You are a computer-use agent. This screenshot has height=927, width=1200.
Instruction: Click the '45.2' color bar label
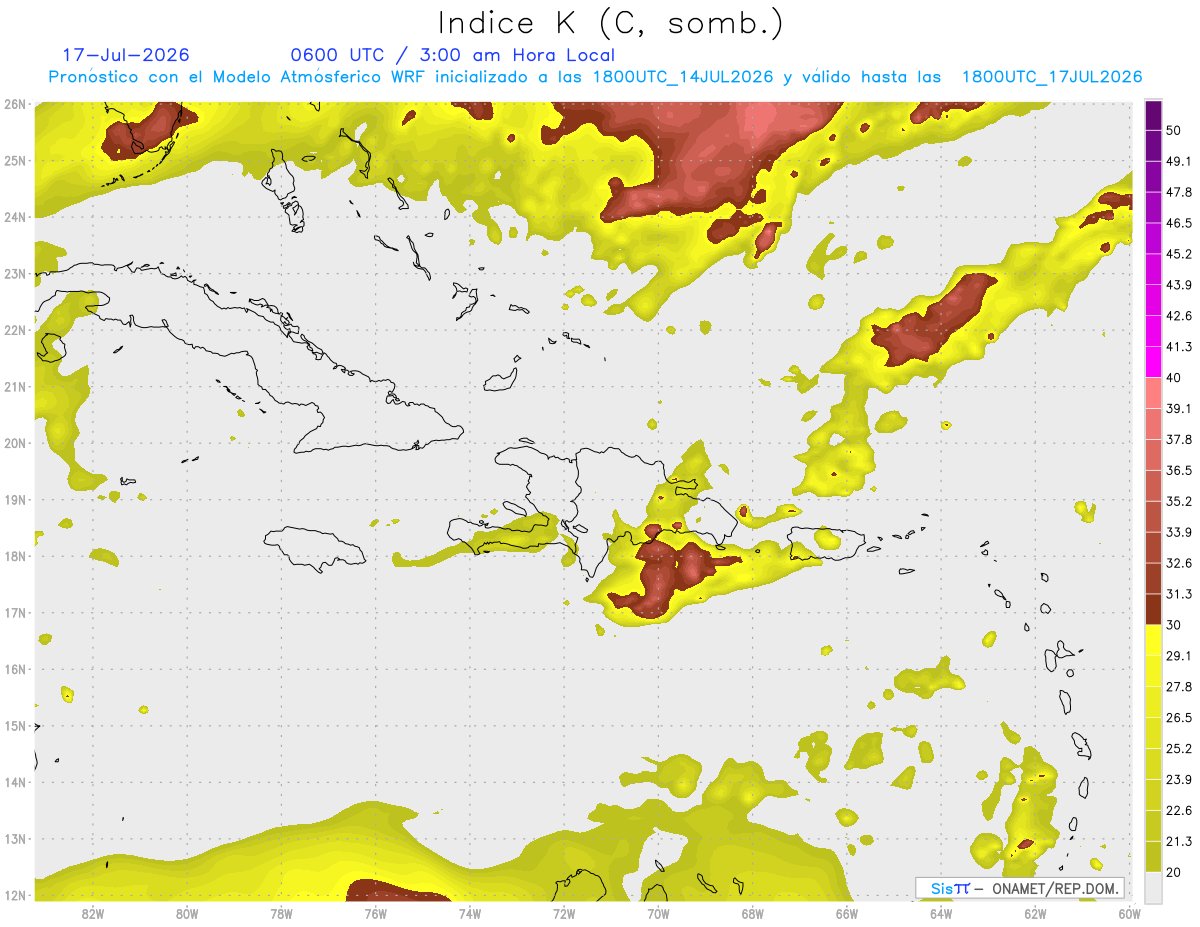pyautogui.click(x=1179, y=254)
